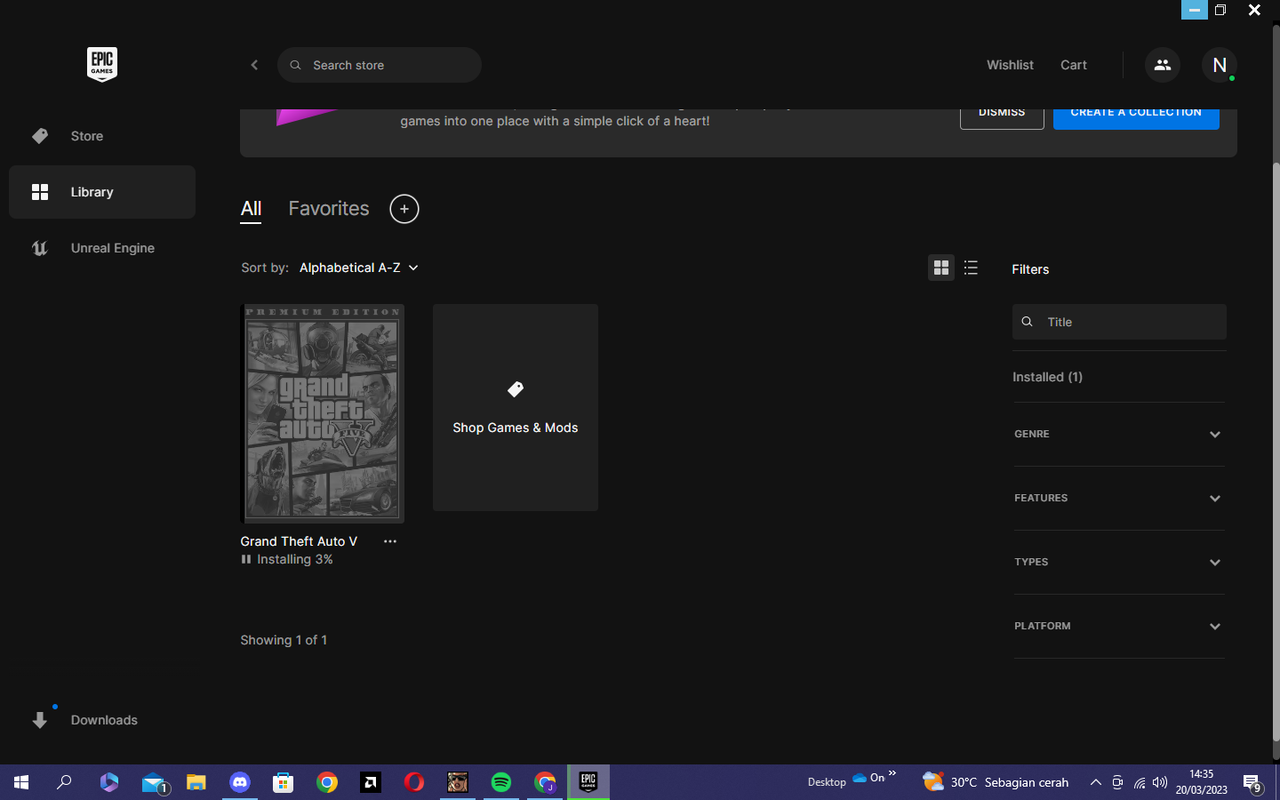1280x800 pixels.
Task: Open the Alphabetical A-Z sort dropdown
Action: click(x=359, y=268)
